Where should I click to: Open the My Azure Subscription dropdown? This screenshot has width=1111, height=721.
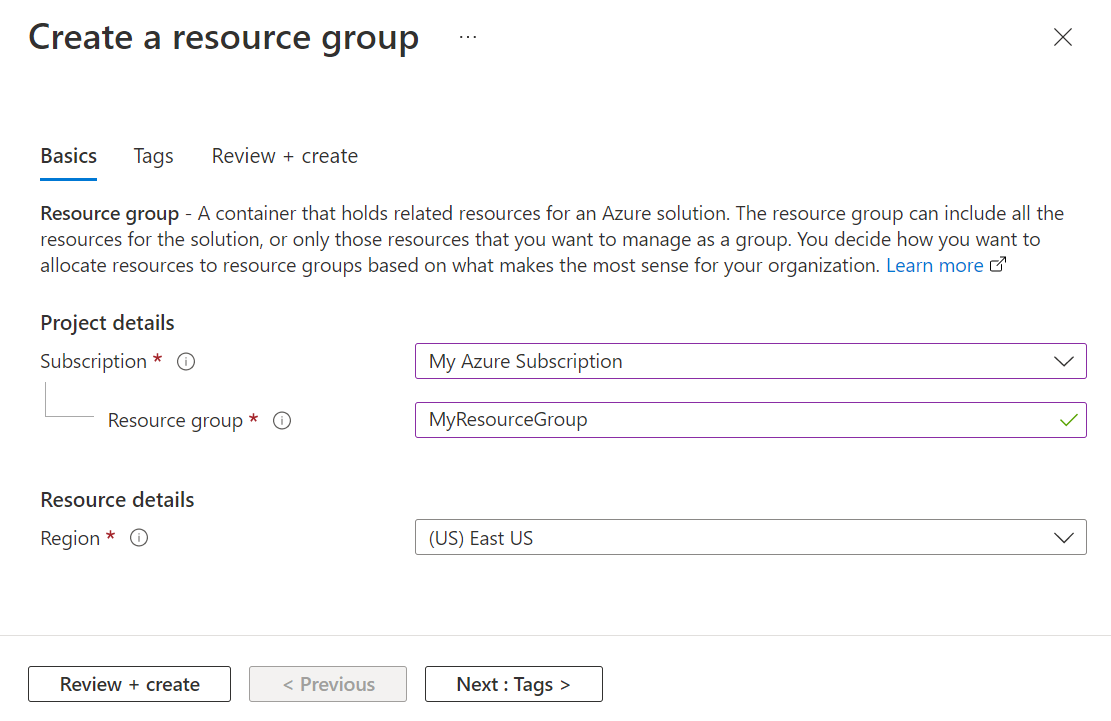pos(750,361)
